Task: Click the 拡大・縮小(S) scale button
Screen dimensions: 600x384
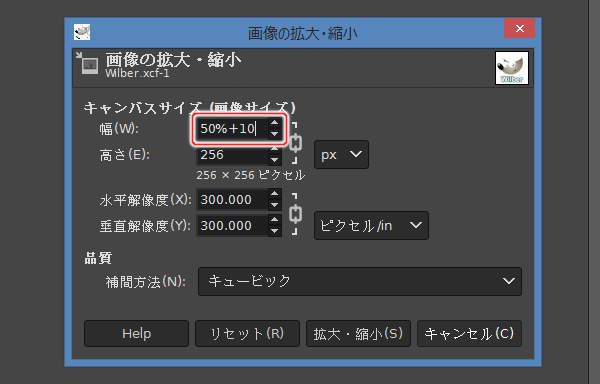Action: (x=358, y=334)
